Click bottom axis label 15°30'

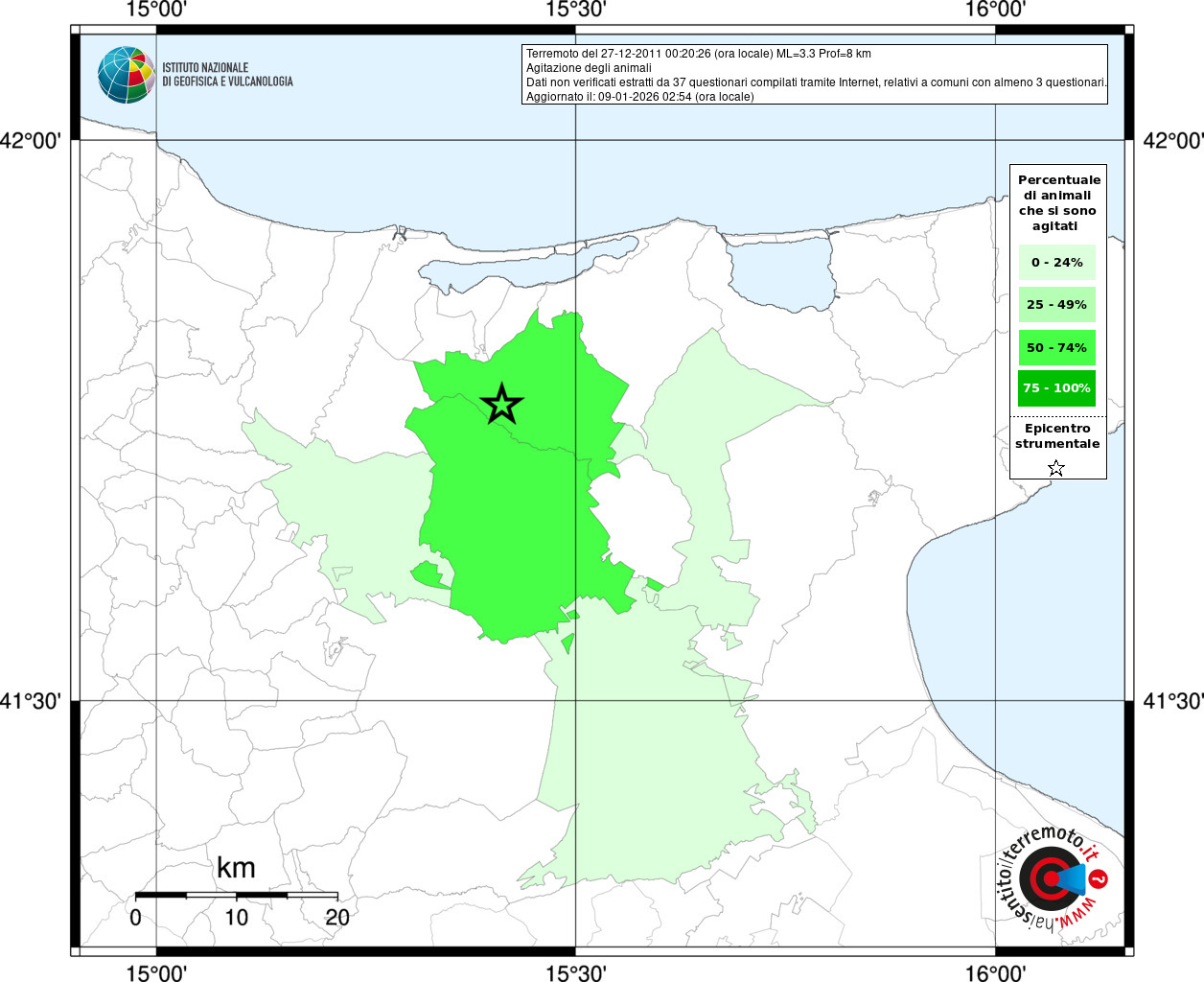pyautogui.click(x=575, y=972)
